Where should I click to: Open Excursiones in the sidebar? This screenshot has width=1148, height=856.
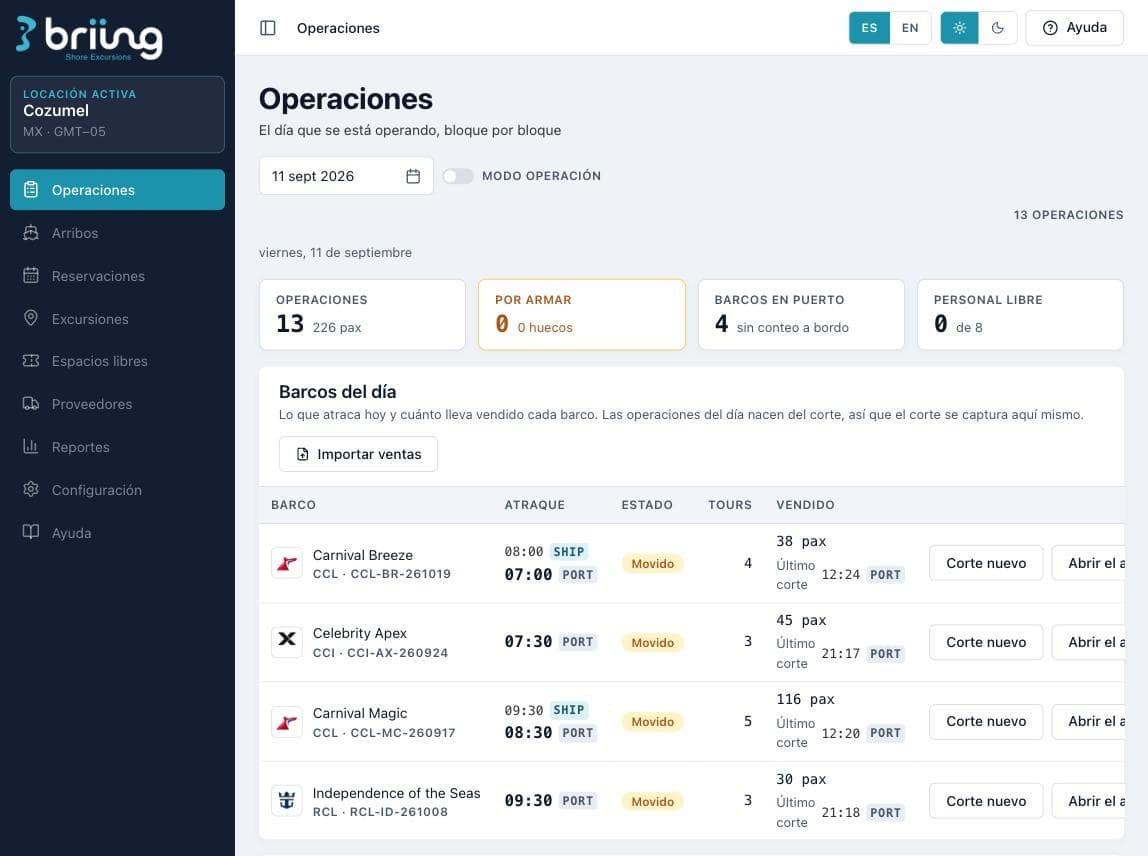point(117,319)
